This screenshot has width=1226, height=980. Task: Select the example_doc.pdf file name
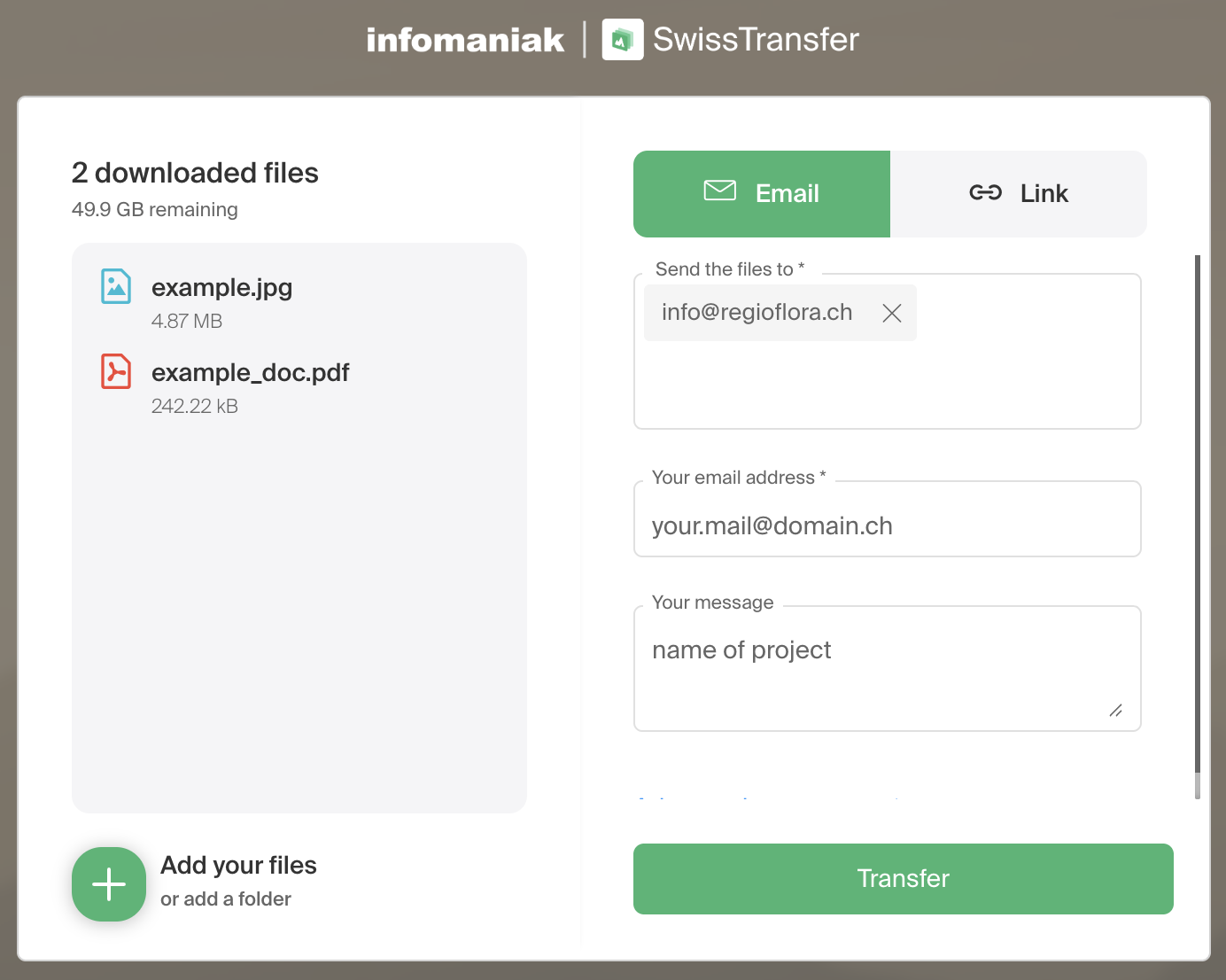[x=250, y=373]
